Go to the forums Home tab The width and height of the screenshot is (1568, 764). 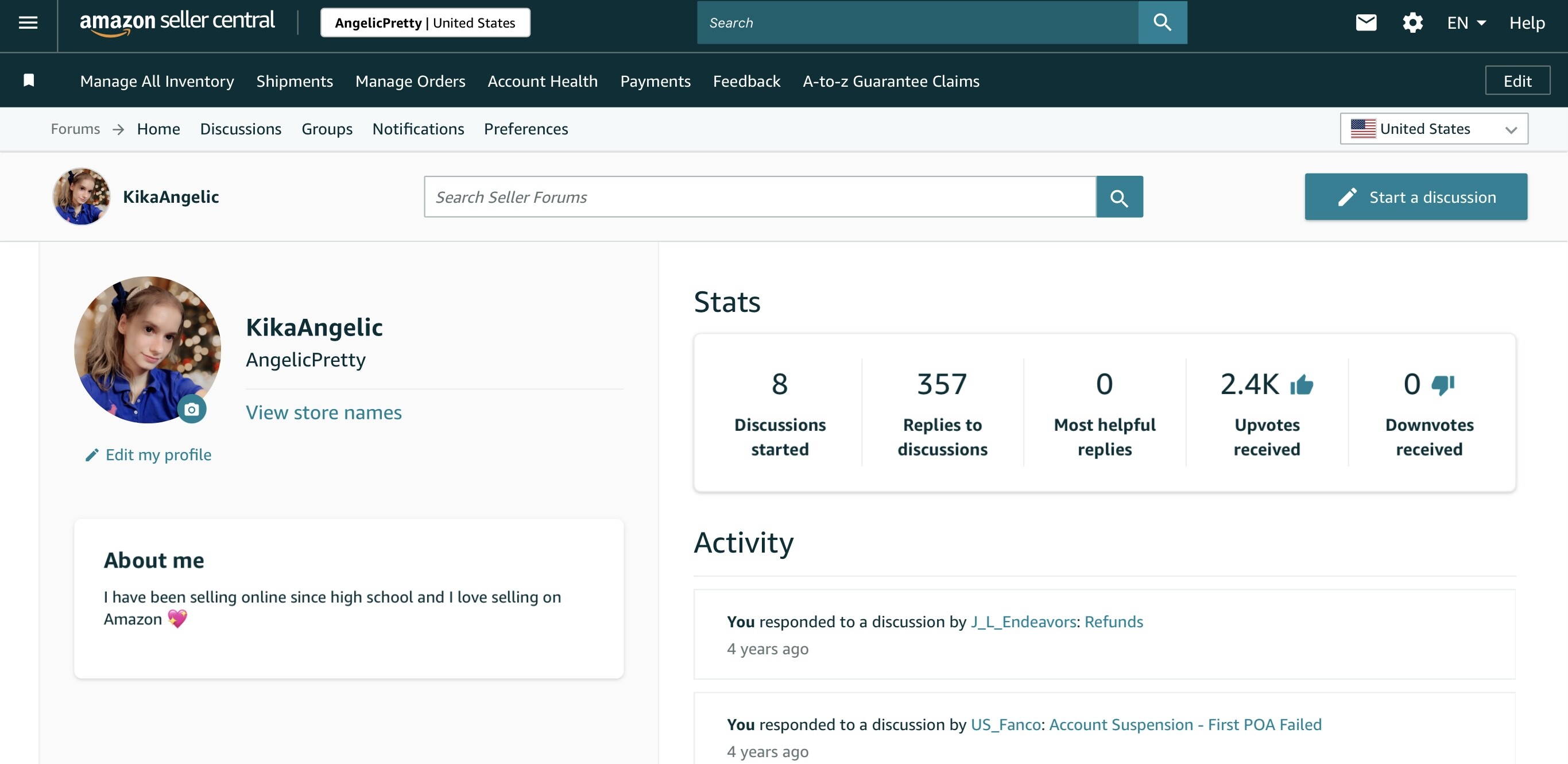158,129
